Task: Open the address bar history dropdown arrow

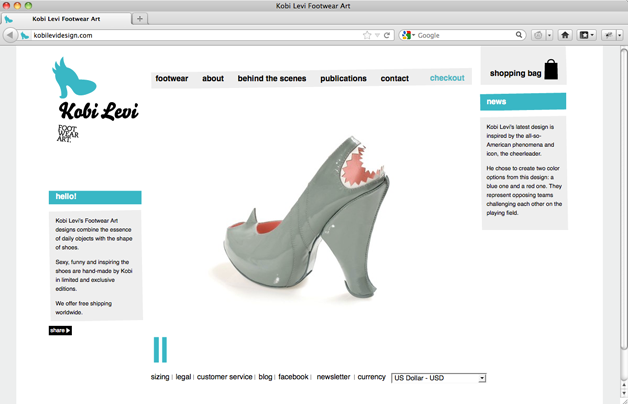Action: click(377, 35)
